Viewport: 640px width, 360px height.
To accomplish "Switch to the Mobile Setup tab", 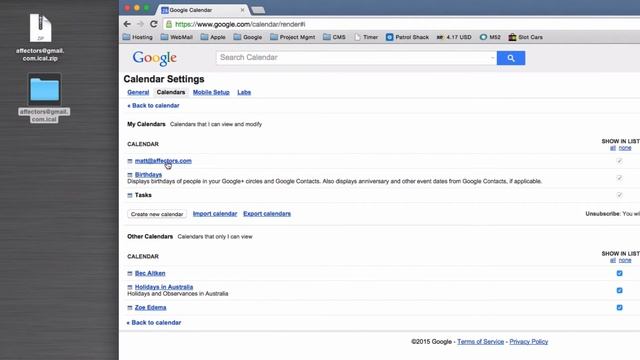I will 211,92.
